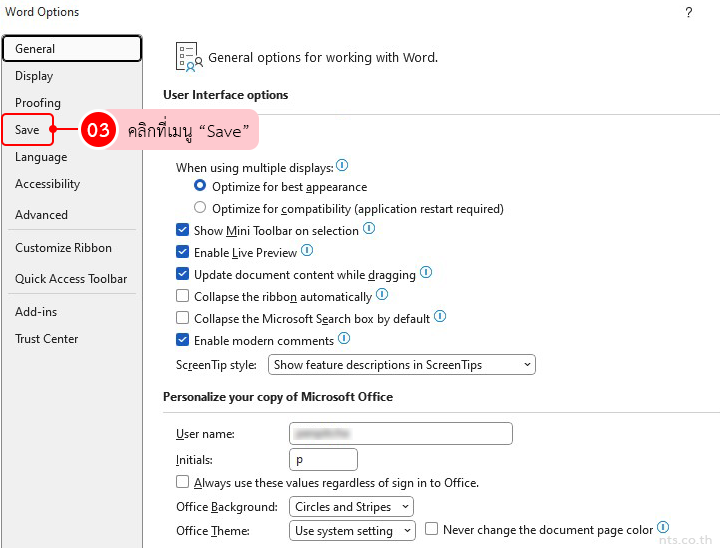Open the Save category in sidebar
The height and width of the screenshot is (548, 720).
(x=28, y=130)
